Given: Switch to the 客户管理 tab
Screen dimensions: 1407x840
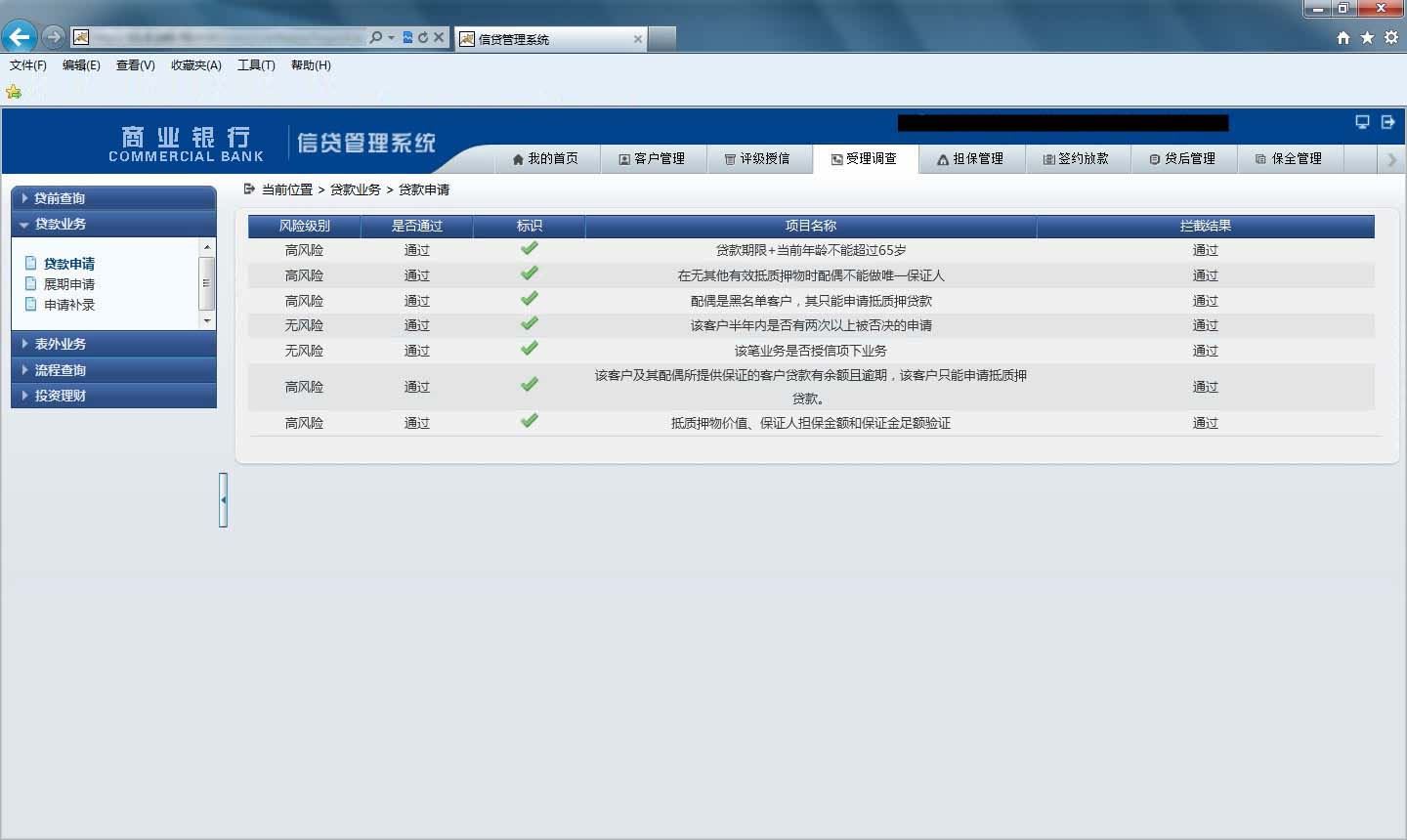Looking at the screenshot, I should (652, 159).
